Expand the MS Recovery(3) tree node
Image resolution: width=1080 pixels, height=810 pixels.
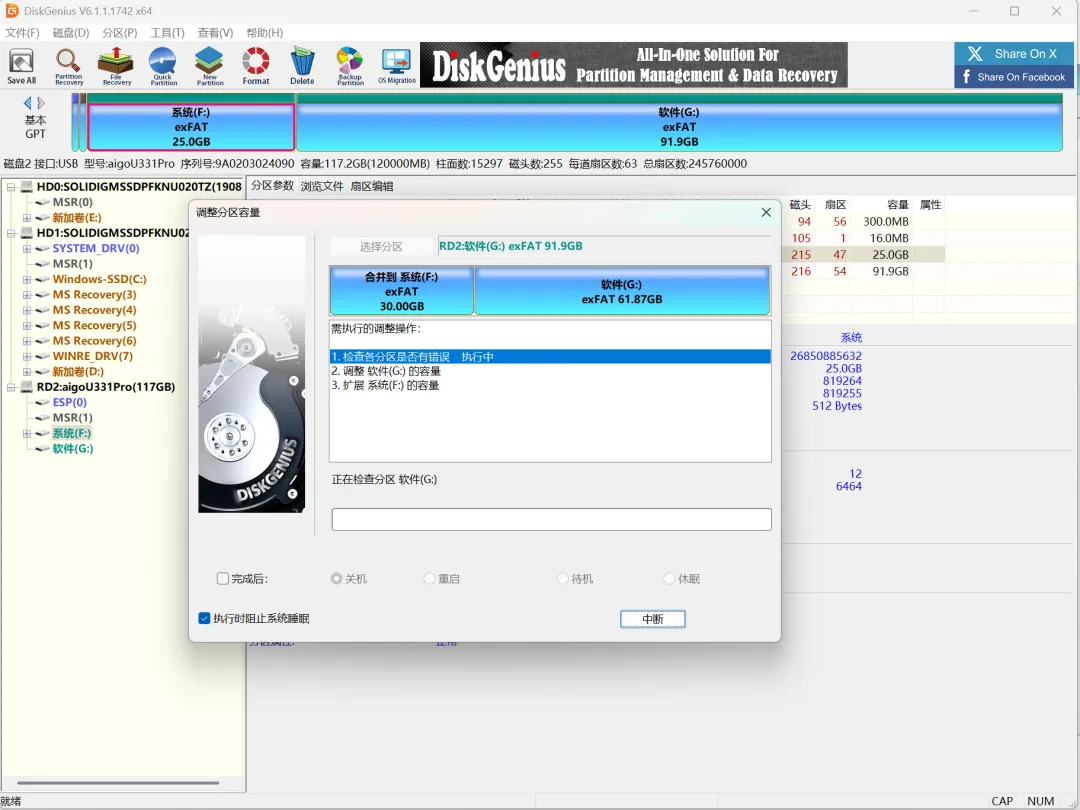click(27, 295)
